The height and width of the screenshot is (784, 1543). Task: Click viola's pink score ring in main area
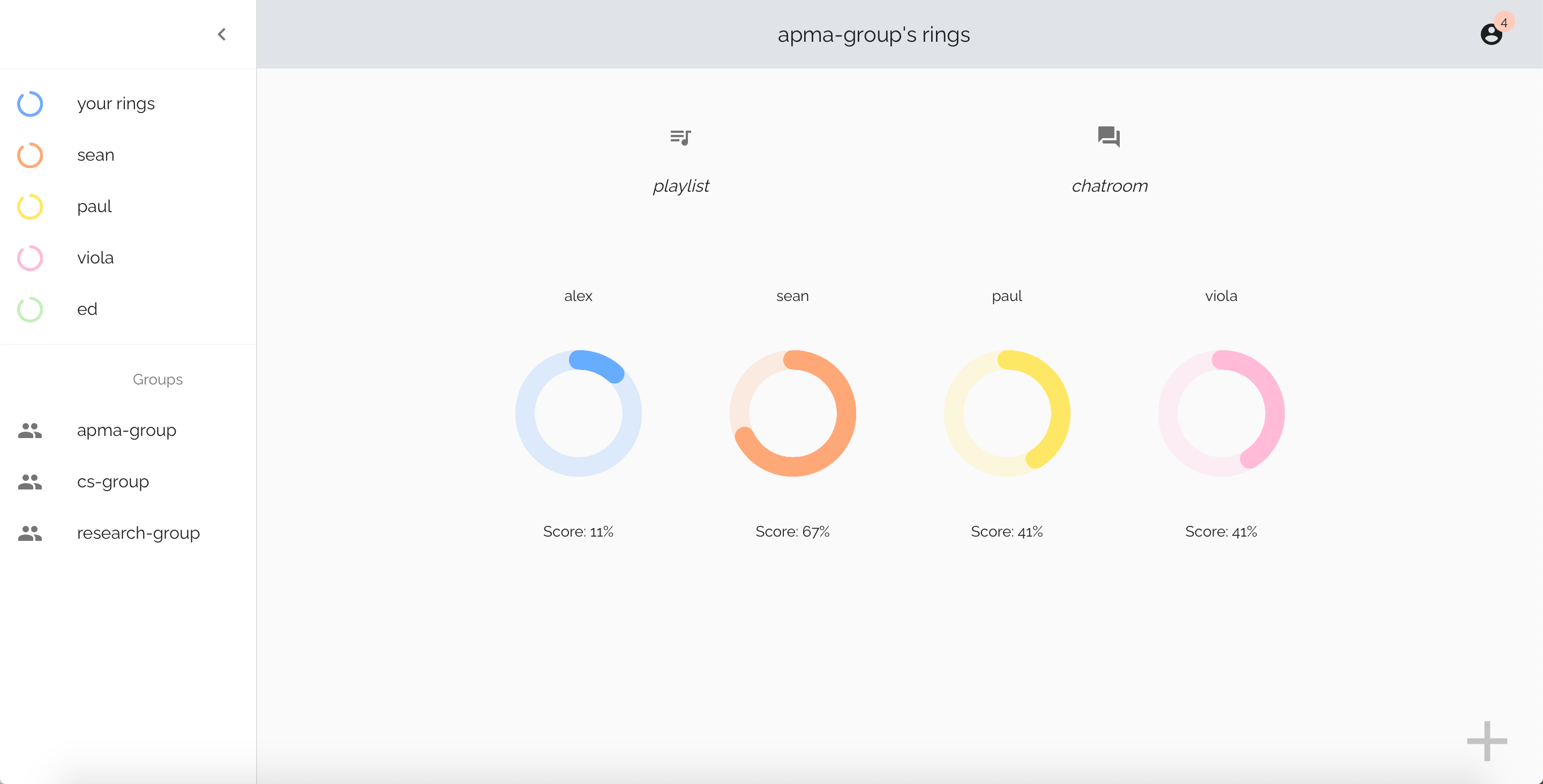(x=1222, y=413)
